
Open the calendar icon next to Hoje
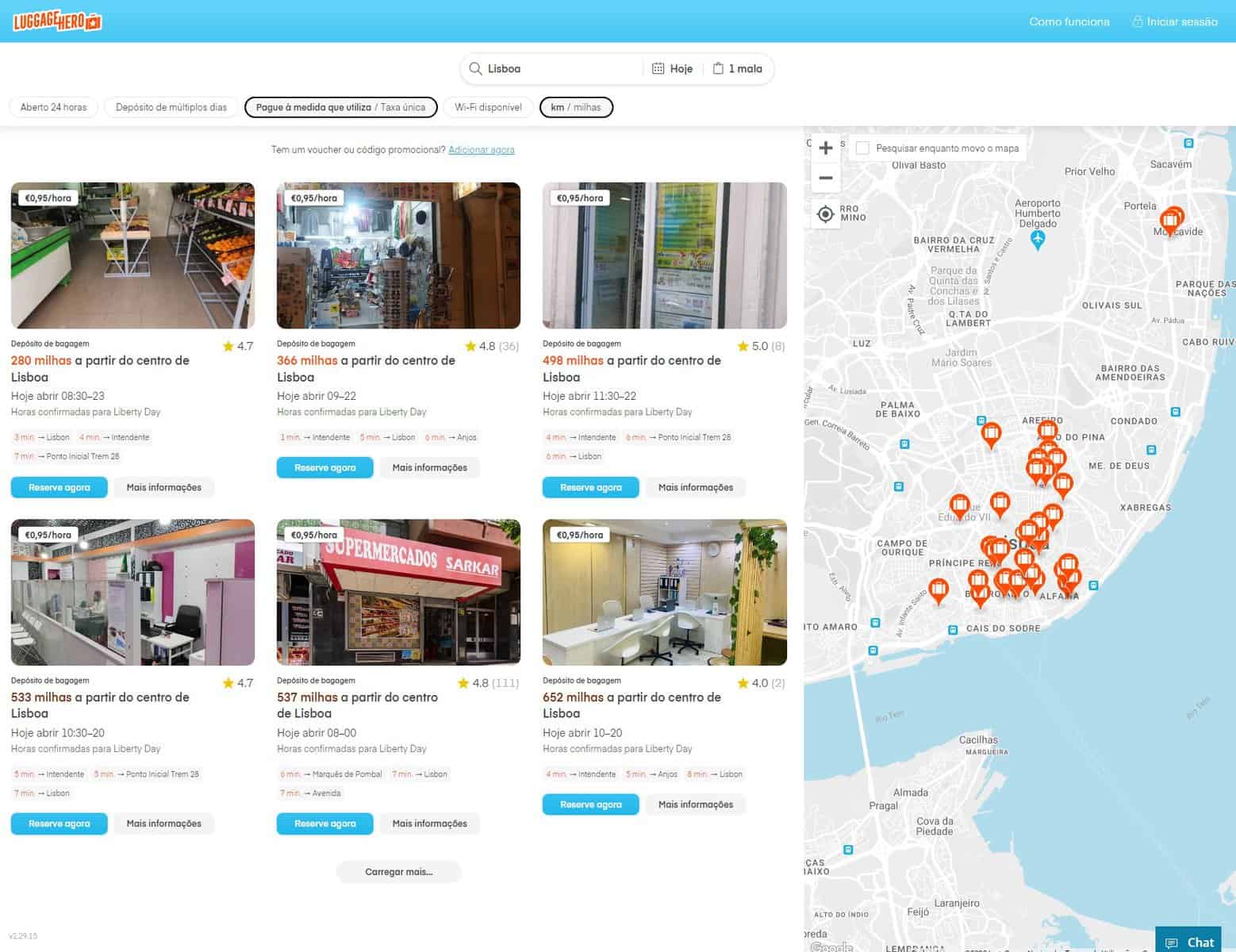[660, 68]
